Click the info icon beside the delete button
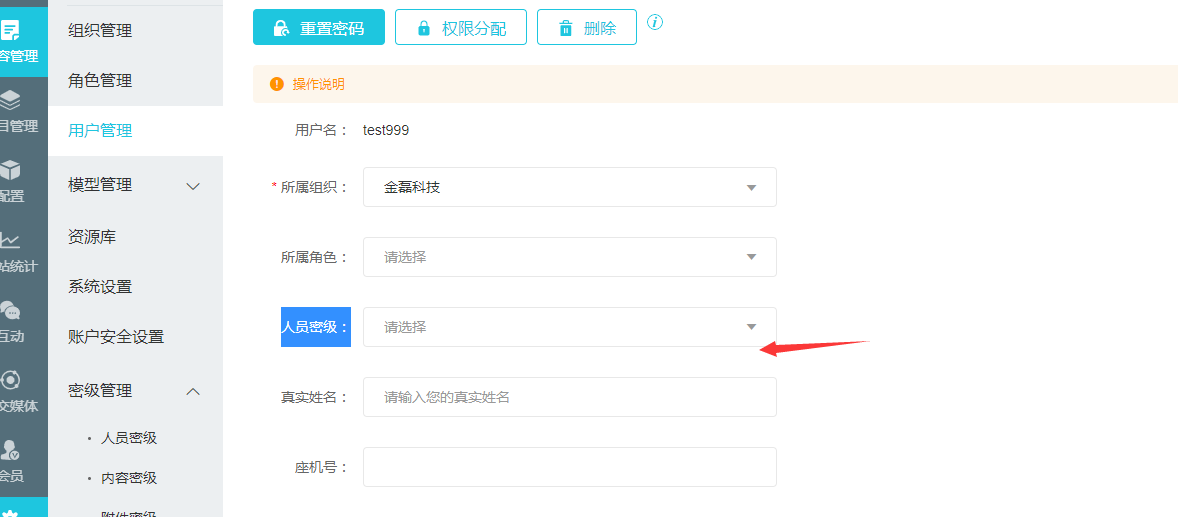 (x=655, y=22)
